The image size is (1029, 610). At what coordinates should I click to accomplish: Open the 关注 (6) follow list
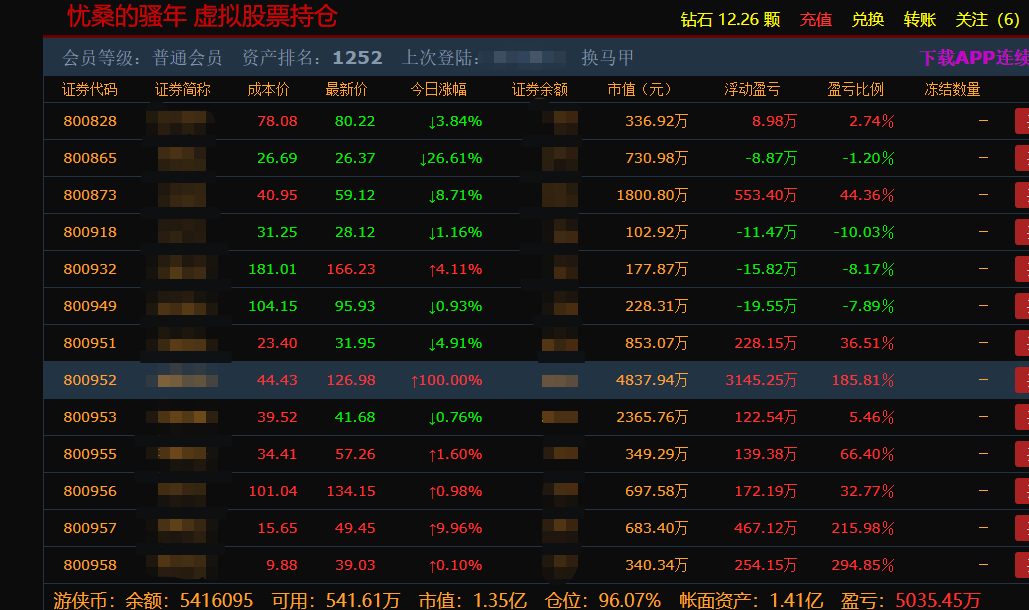987,19
